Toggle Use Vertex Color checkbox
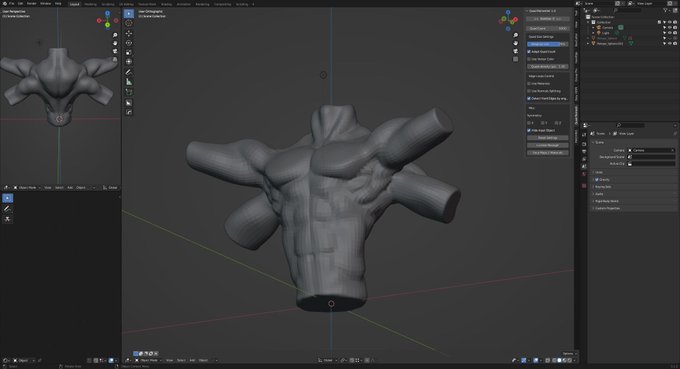 click(x=529, y=59)
